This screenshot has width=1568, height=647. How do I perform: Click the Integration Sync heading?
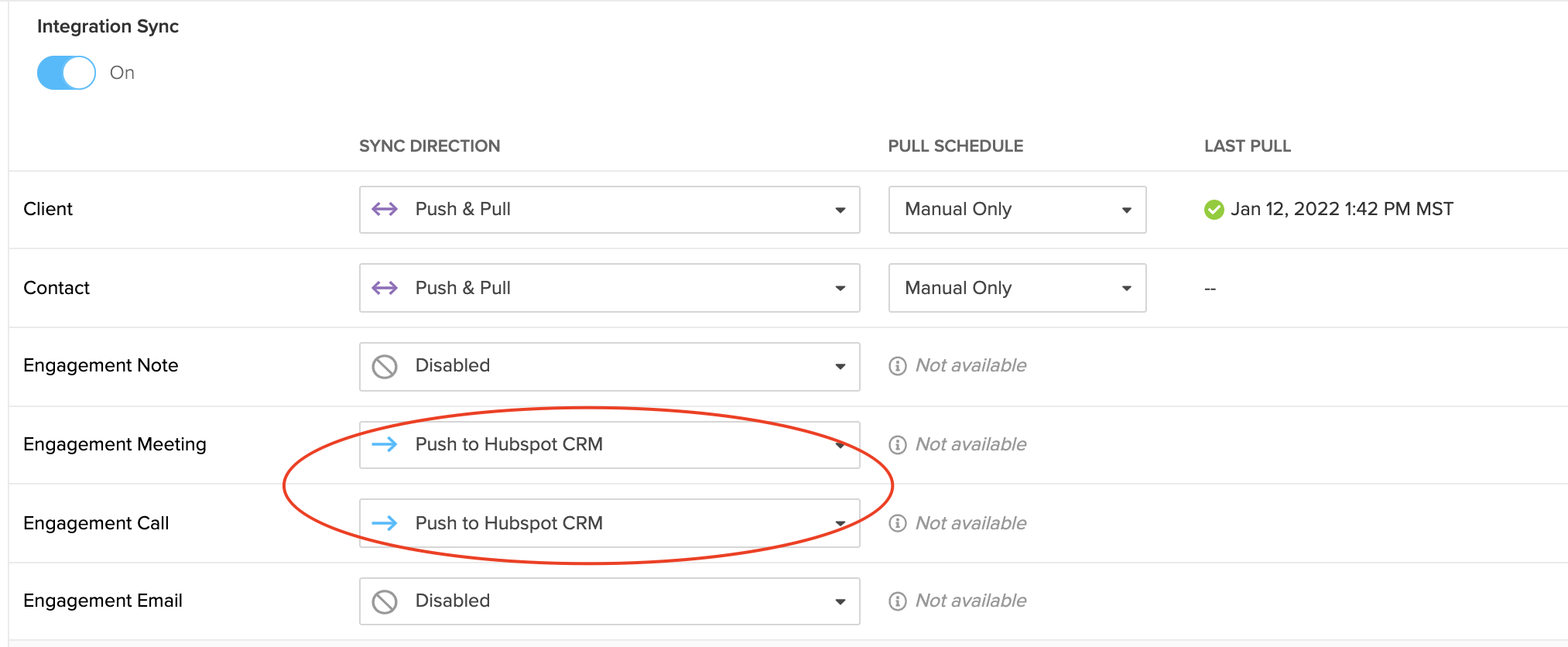click(x=108, y=26)
